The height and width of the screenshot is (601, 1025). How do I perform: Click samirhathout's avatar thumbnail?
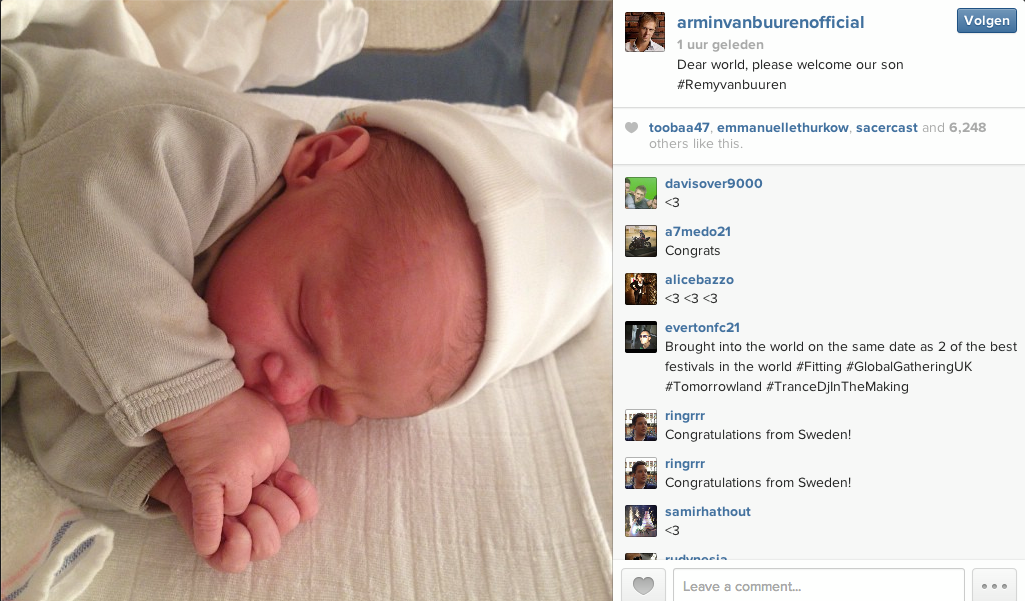pos(641,521)
